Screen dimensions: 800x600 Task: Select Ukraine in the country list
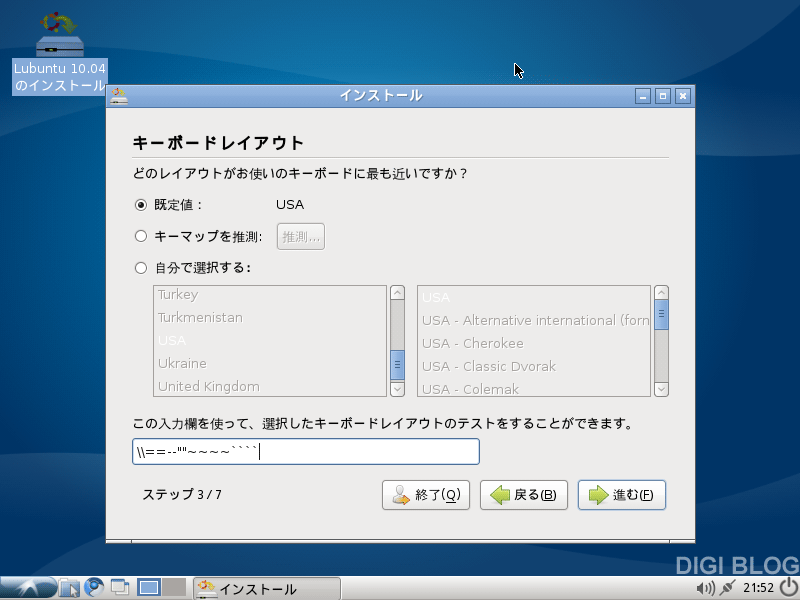coord(270,363)
